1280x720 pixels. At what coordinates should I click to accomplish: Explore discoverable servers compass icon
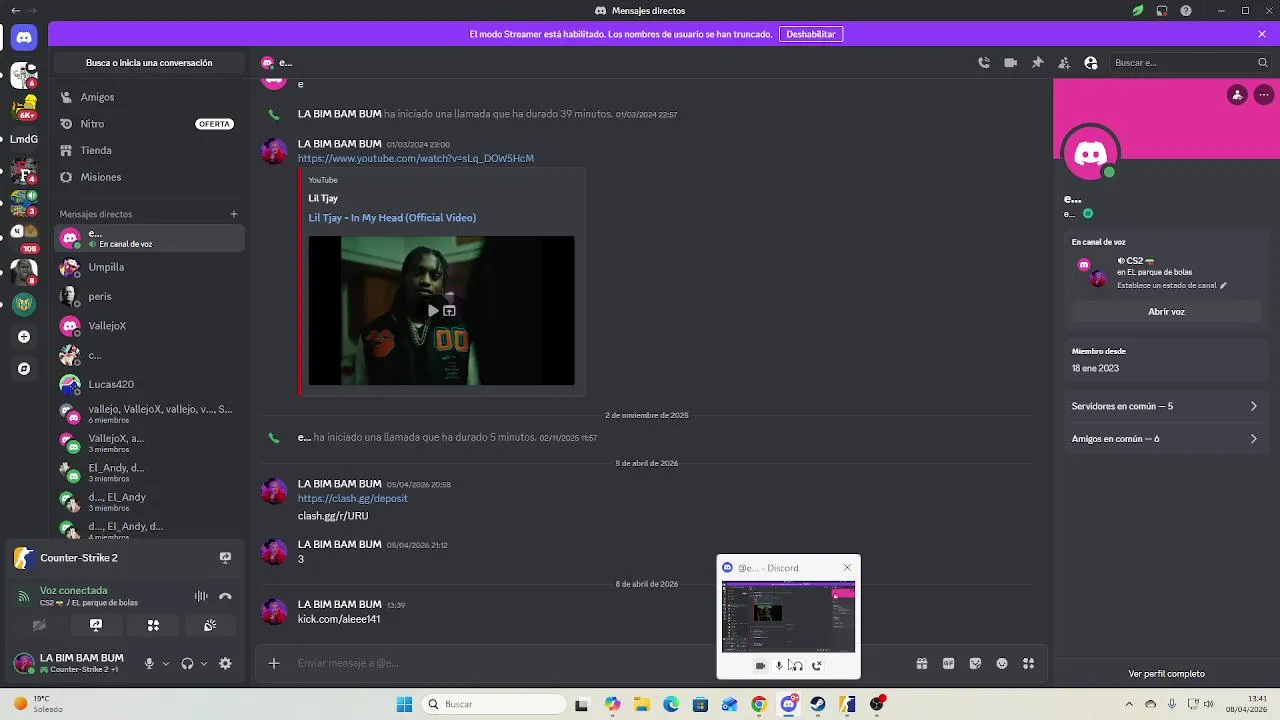[x=24, y=369]
